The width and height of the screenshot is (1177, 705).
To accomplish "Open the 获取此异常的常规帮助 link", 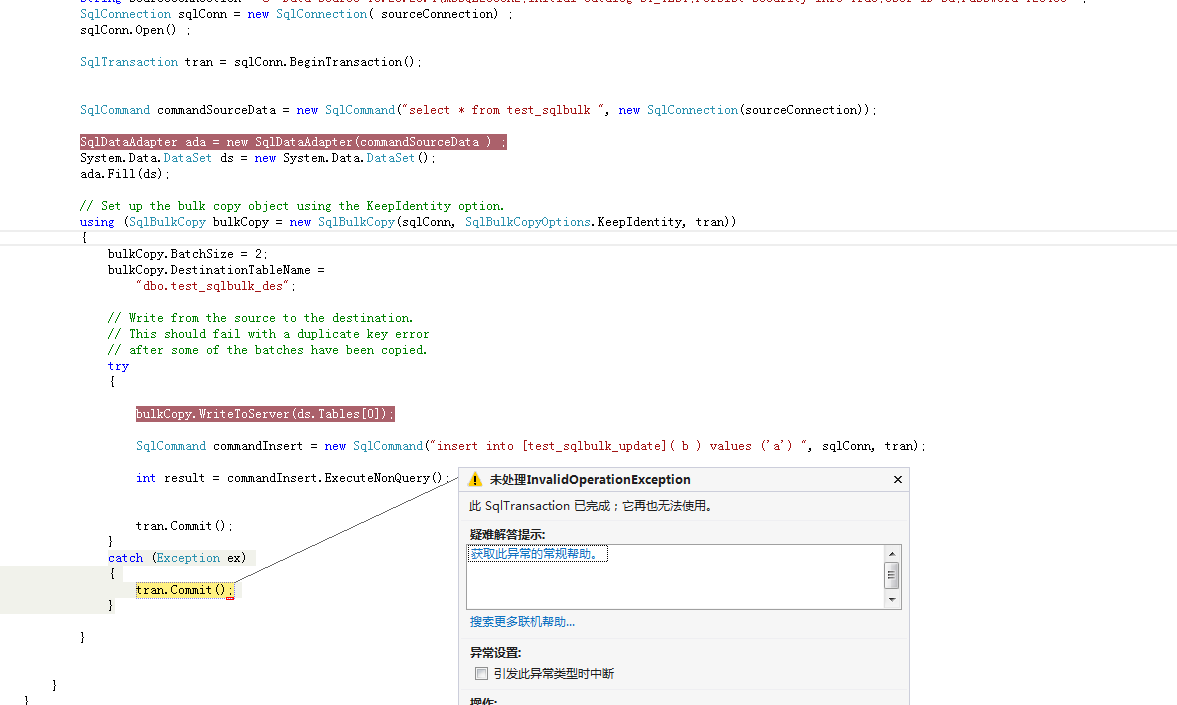I will point(537,554).
